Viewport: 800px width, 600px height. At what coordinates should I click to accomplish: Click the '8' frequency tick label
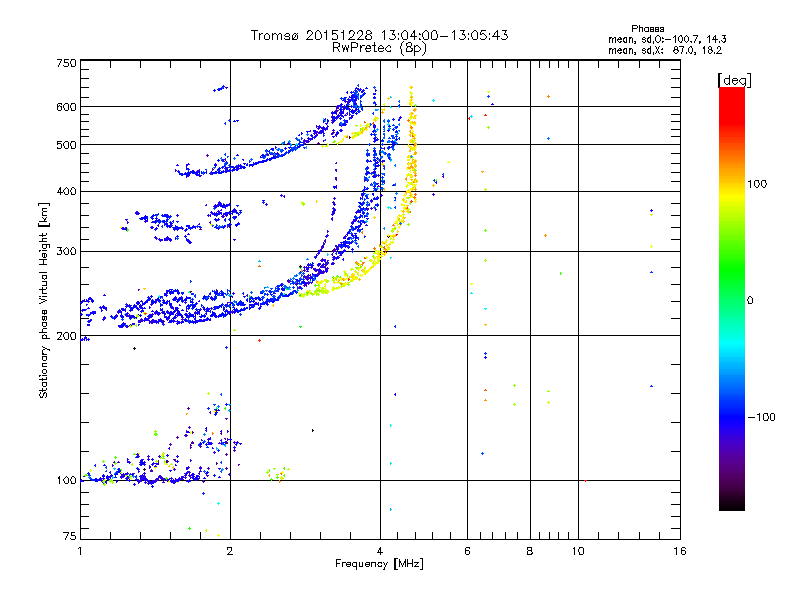[x=530, y=551]
